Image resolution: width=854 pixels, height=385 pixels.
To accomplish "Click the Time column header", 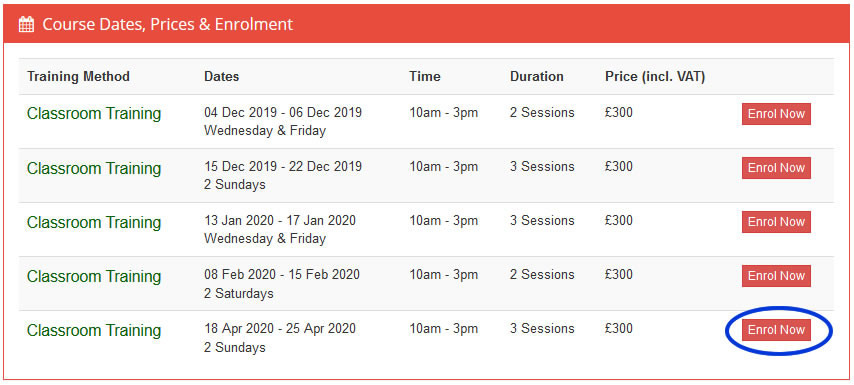I will (425, 76).
